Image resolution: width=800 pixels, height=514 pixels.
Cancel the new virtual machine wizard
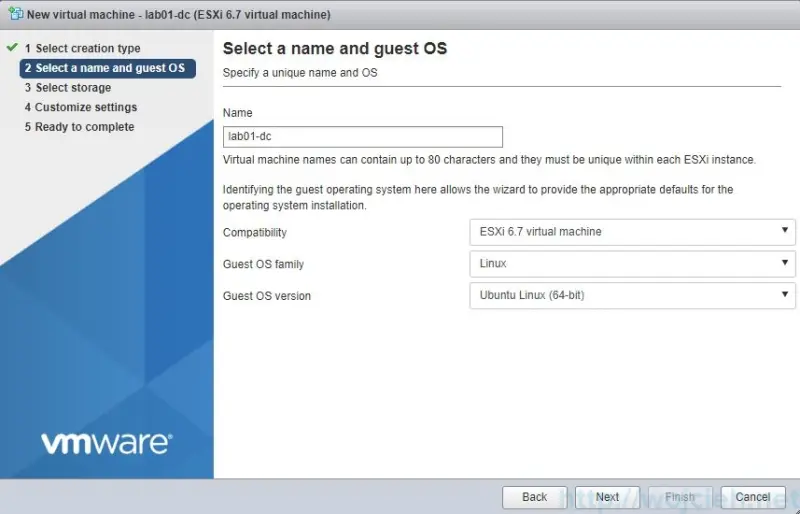click(x=753, y=497)
